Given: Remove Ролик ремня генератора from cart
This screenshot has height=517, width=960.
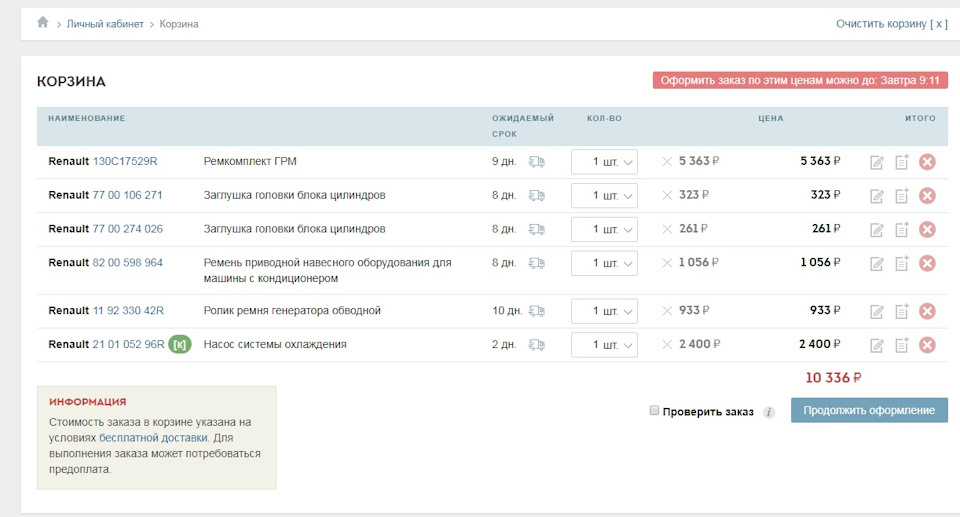Looking at the screenshot, I should click(927, 311).
